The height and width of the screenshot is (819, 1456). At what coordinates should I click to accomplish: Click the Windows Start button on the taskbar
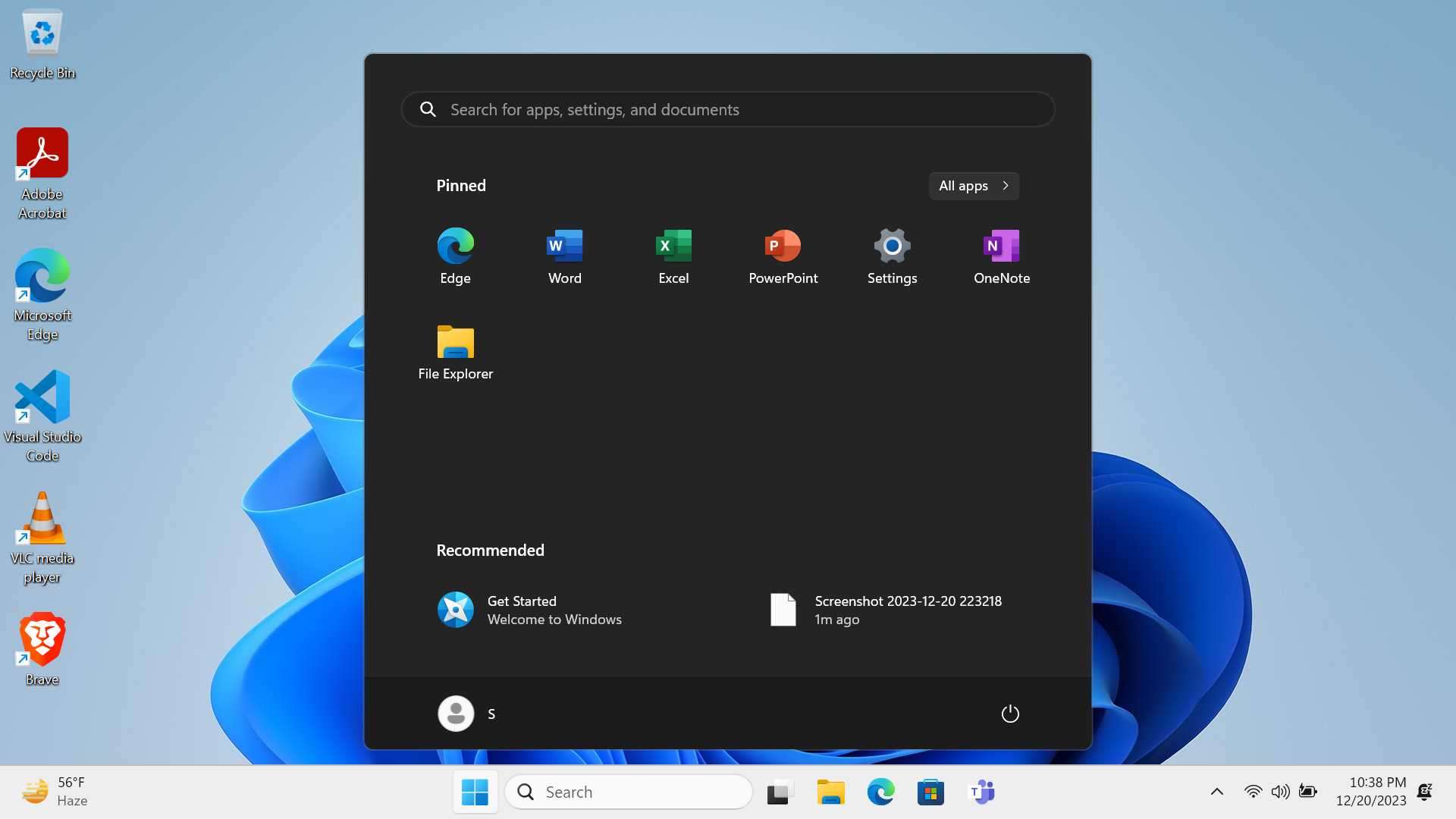pyautogui.click(x=475, y=792)
